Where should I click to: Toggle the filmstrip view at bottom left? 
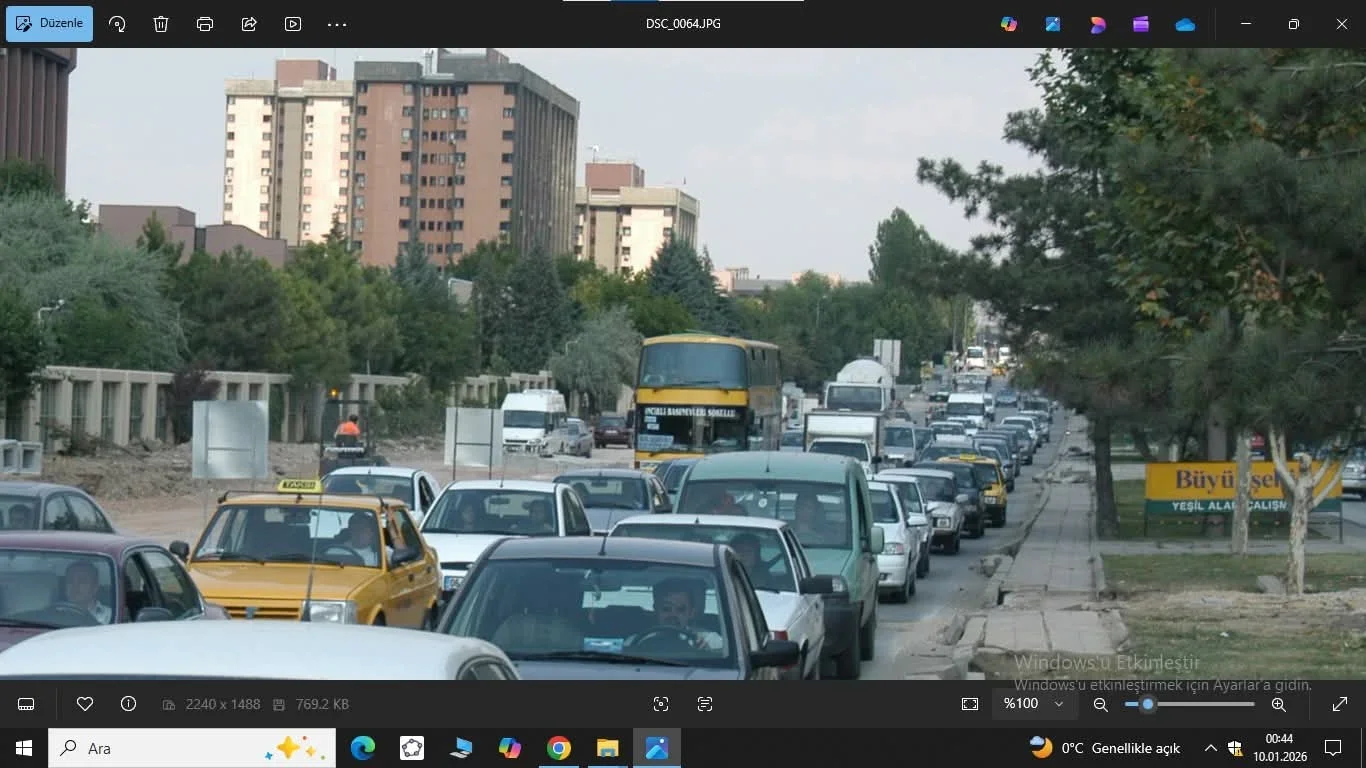[26, 704]
